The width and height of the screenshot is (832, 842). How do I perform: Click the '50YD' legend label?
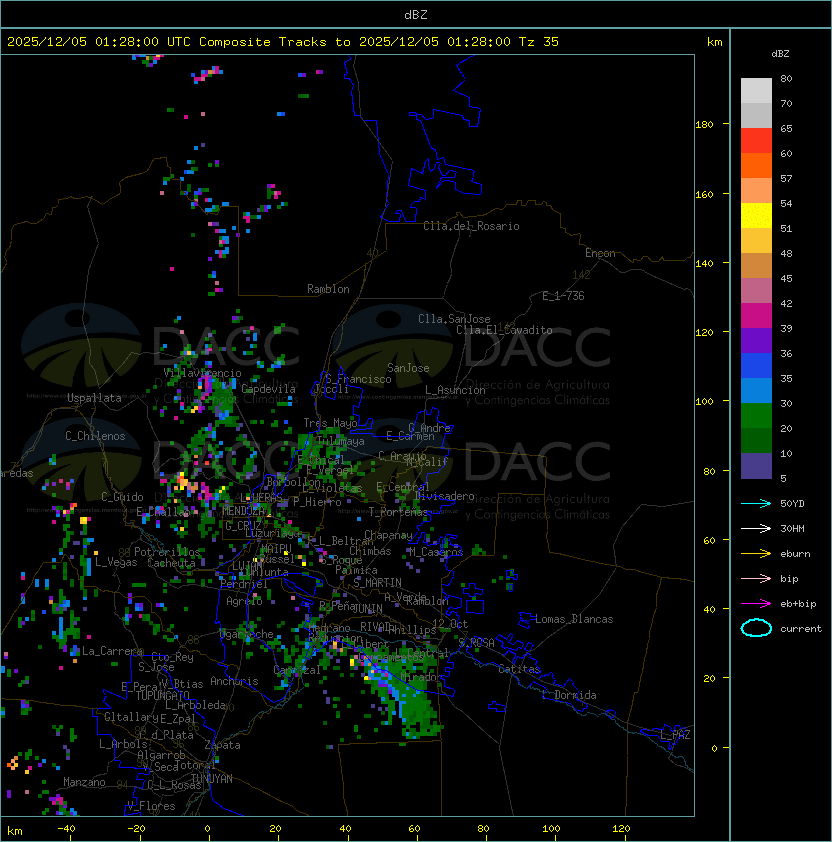[x=792, y=504]
